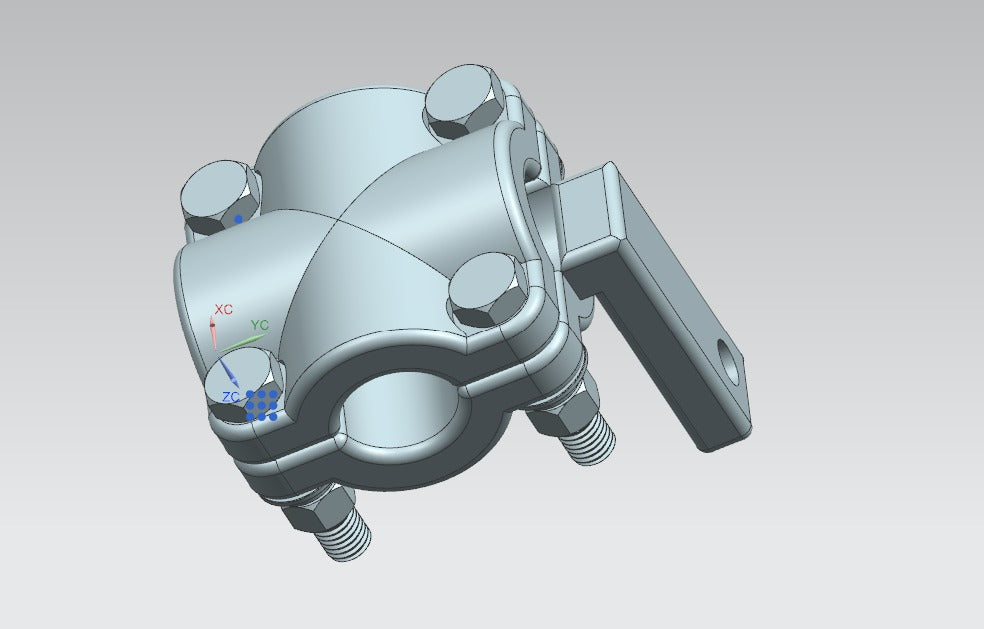Click the red XC axis label

[x=223, y=309]
